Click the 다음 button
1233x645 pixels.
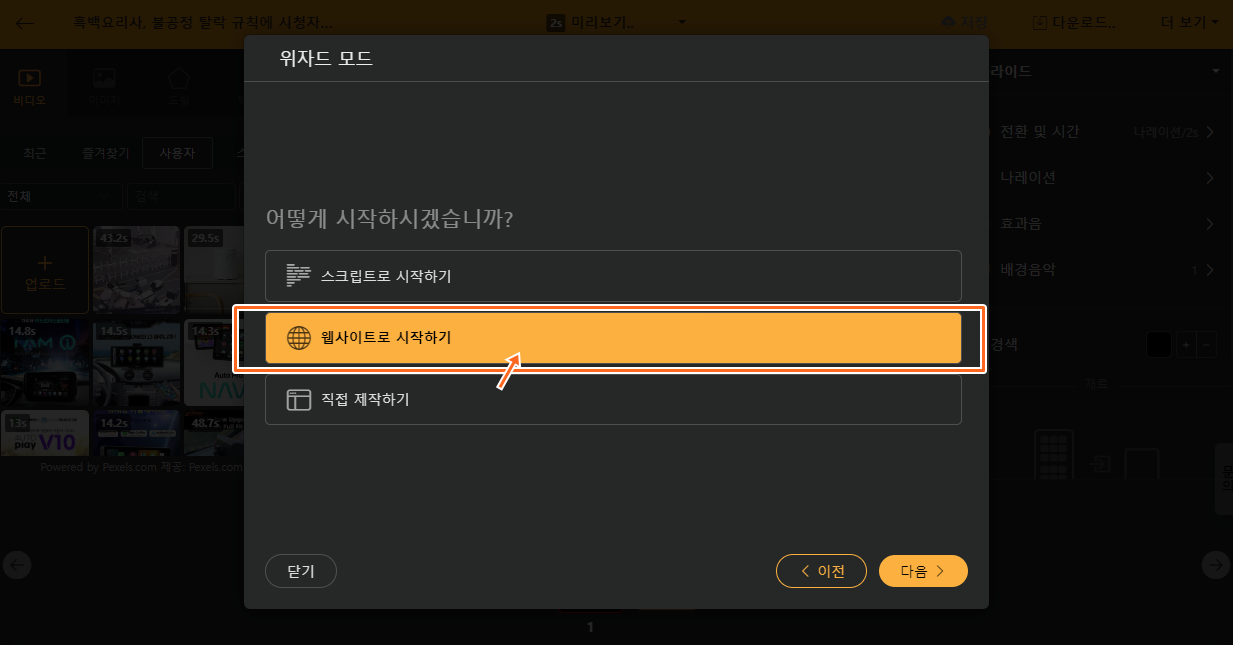(x=923, y=571)
